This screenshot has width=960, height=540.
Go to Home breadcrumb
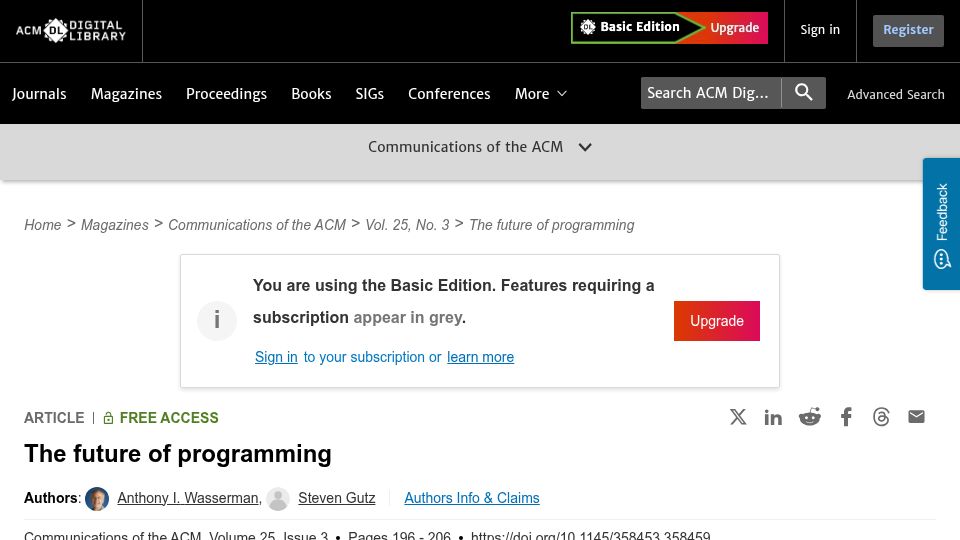pos(43,225)
